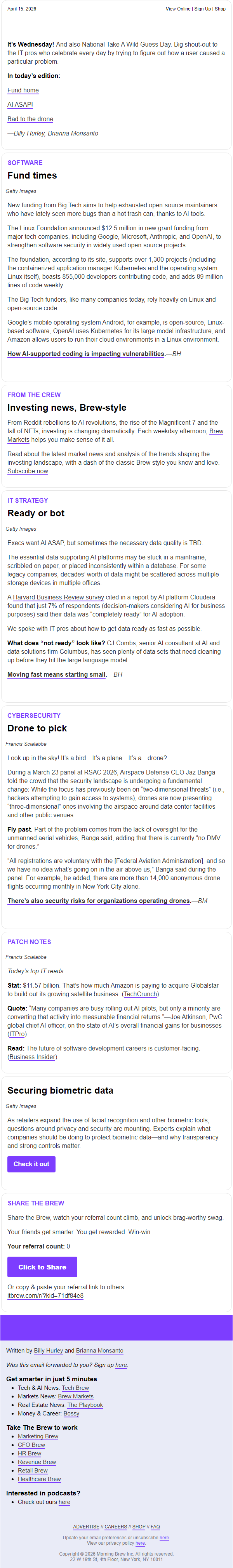
Task: Open the Marketing Brew newsletter link
Action: tap(38, 1436)
